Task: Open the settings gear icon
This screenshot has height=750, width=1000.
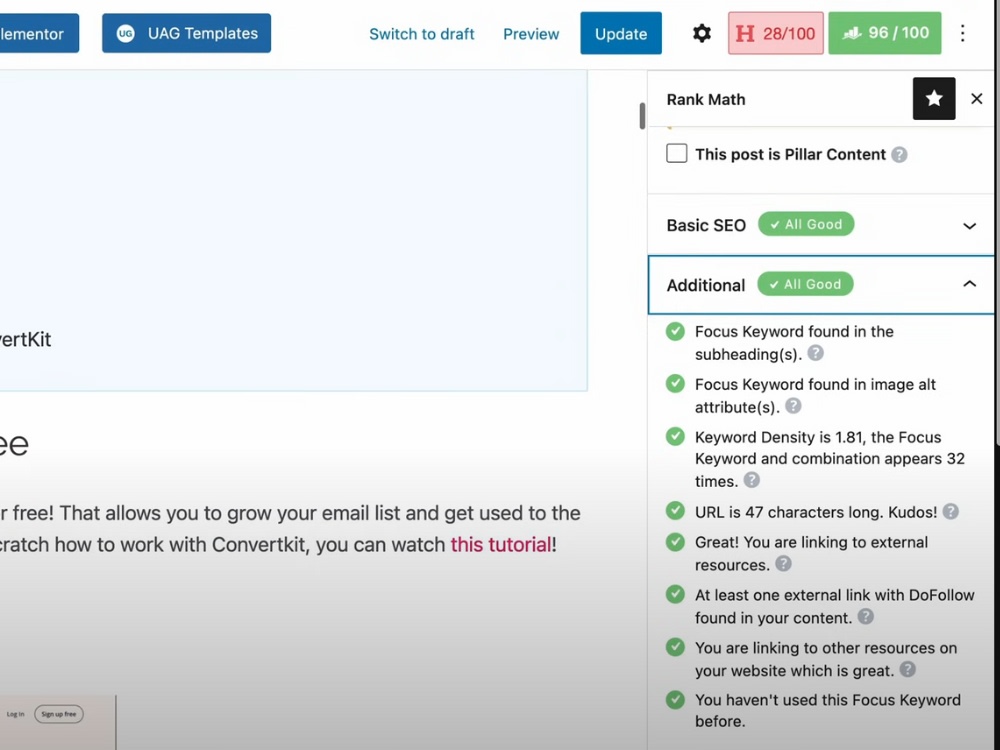Action: (702, 33)
